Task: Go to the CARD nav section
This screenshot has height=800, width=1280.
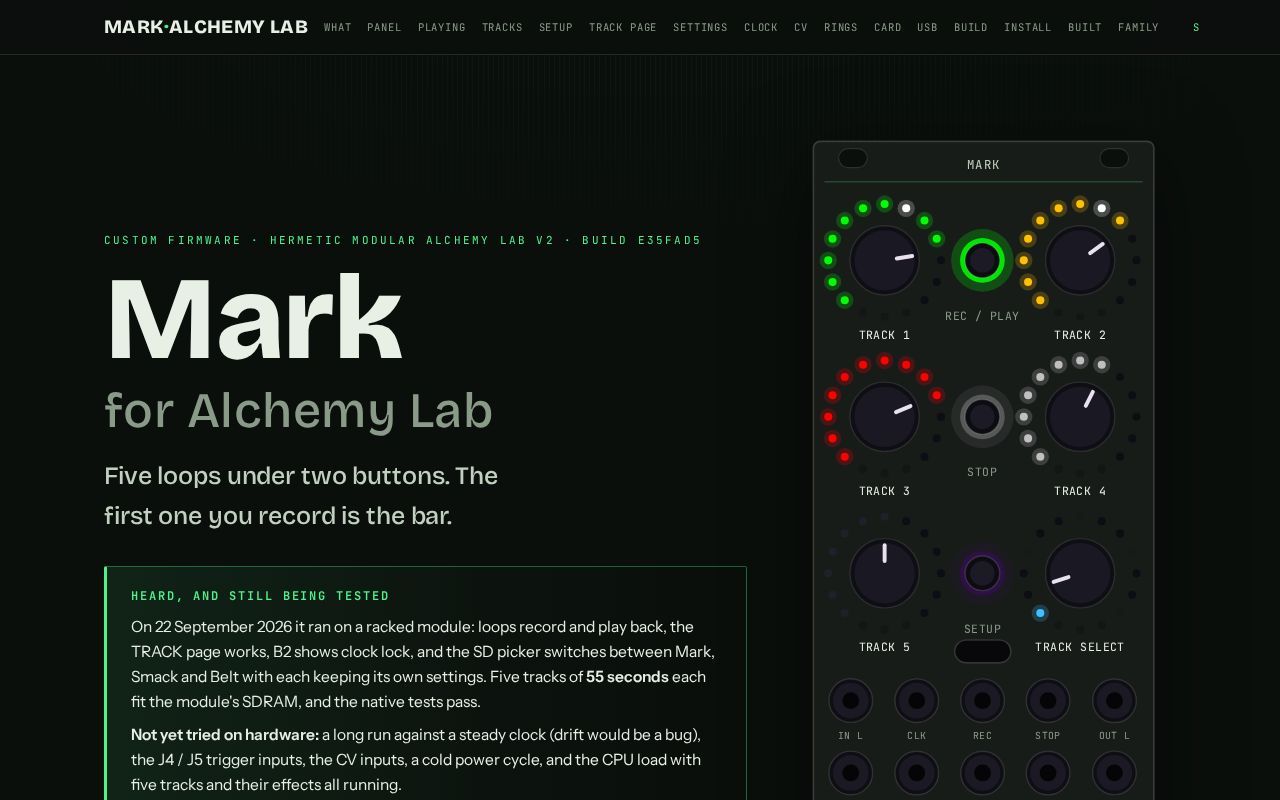Action: coord(888,28)
